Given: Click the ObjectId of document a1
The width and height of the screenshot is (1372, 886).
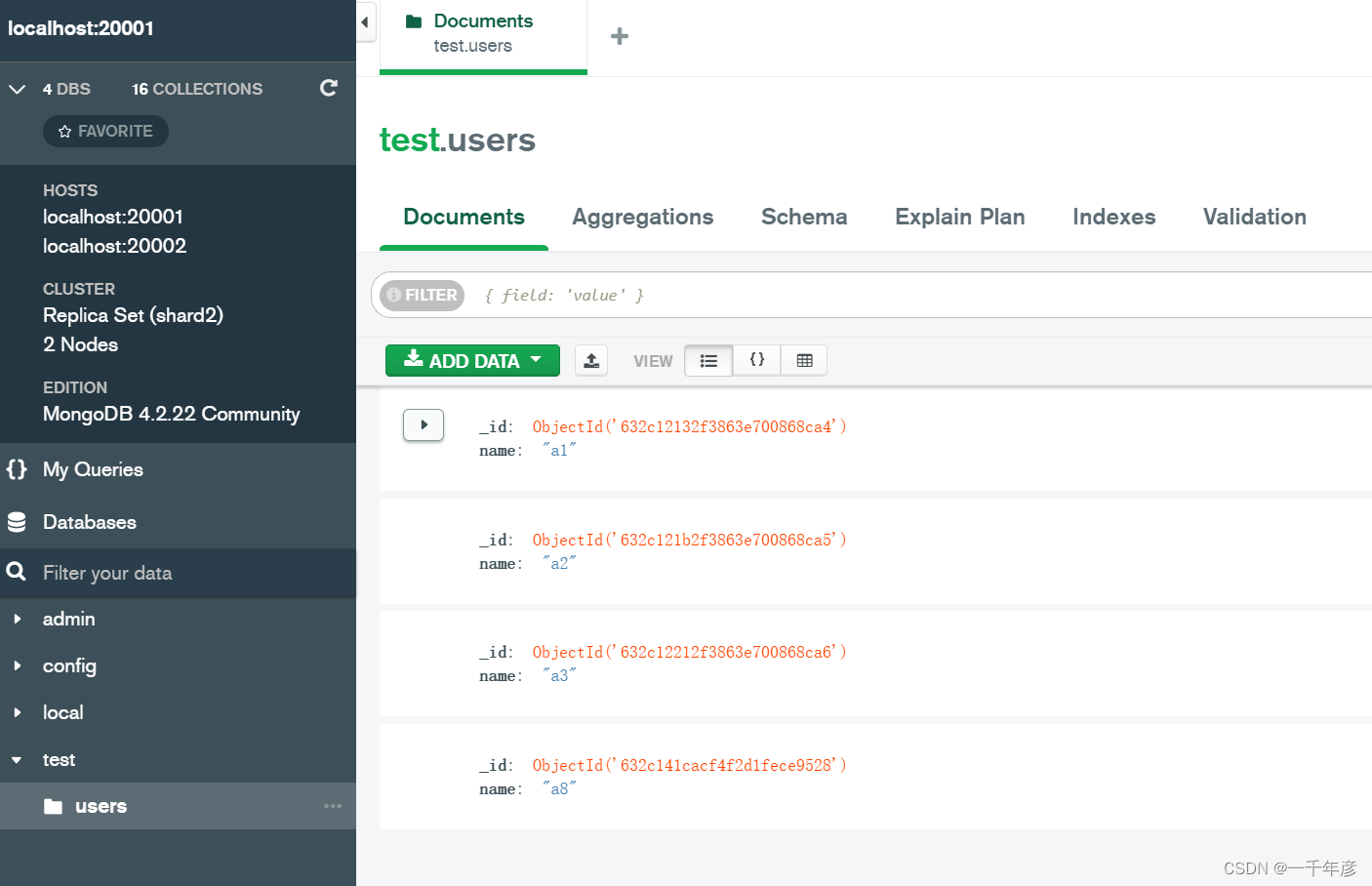Looking at the screenshot, I should coord(689,426).
